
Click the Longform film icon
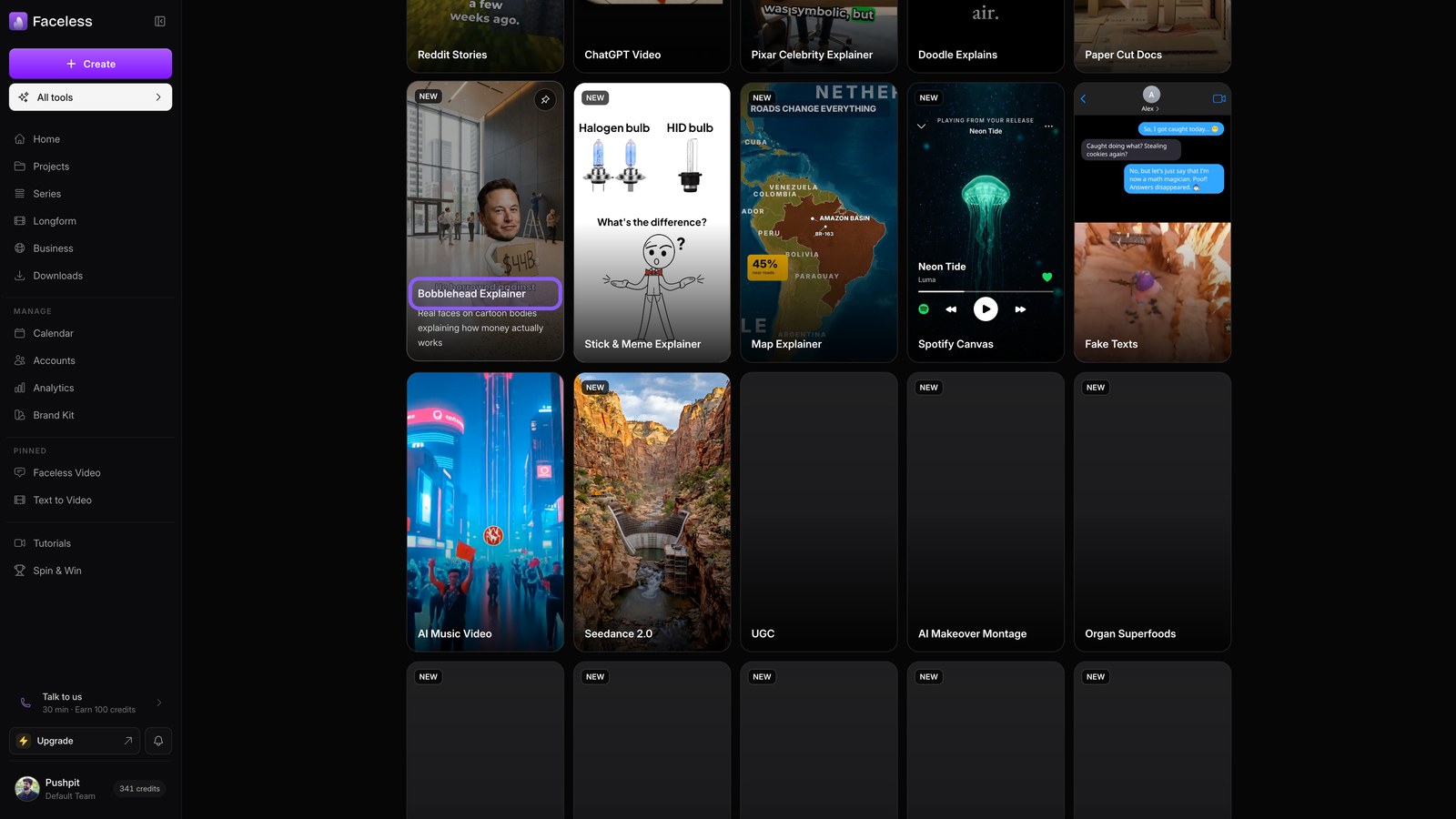20,221
